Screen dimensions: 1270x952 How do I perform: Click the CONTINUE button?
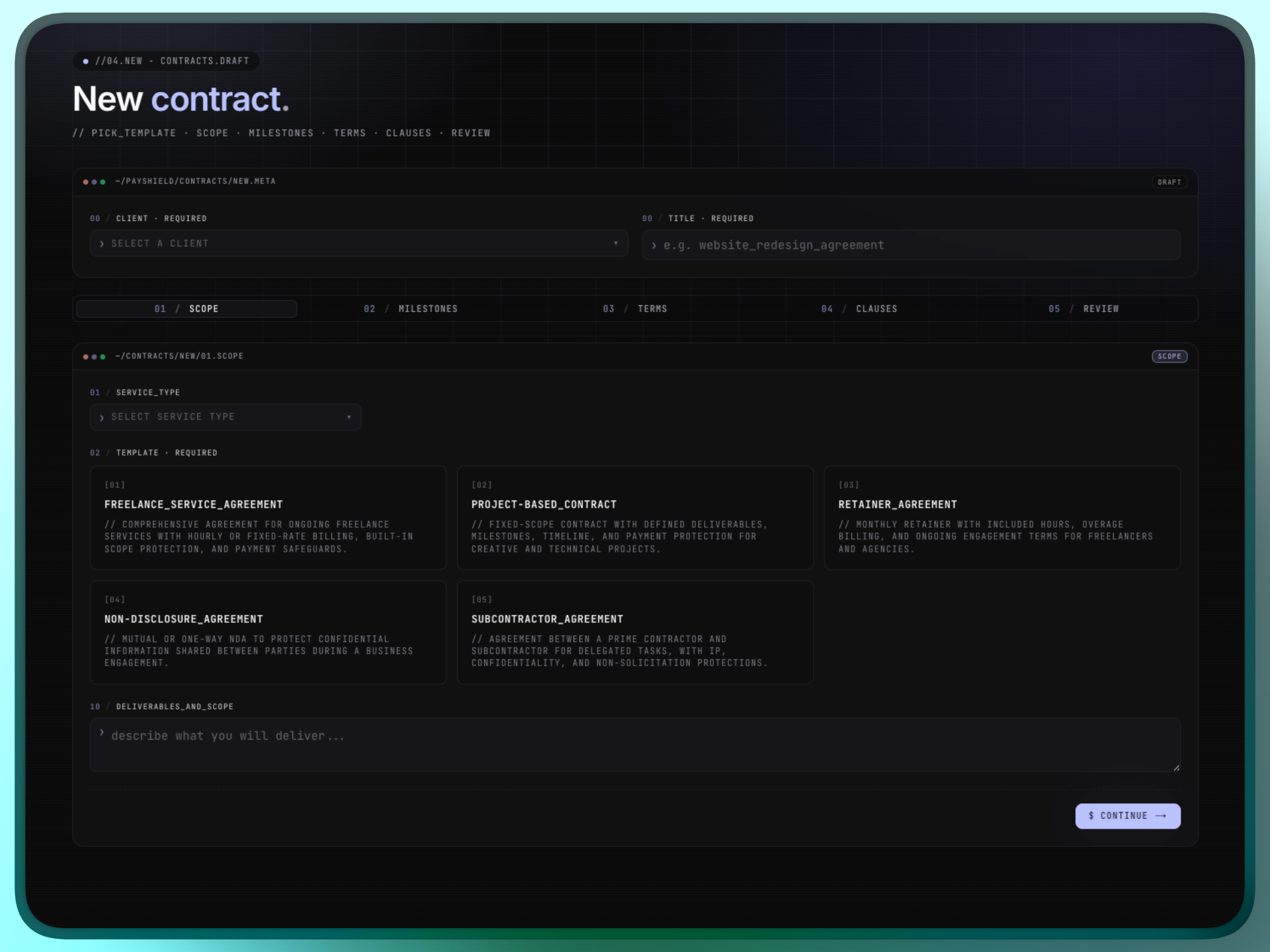(1127, 816)
